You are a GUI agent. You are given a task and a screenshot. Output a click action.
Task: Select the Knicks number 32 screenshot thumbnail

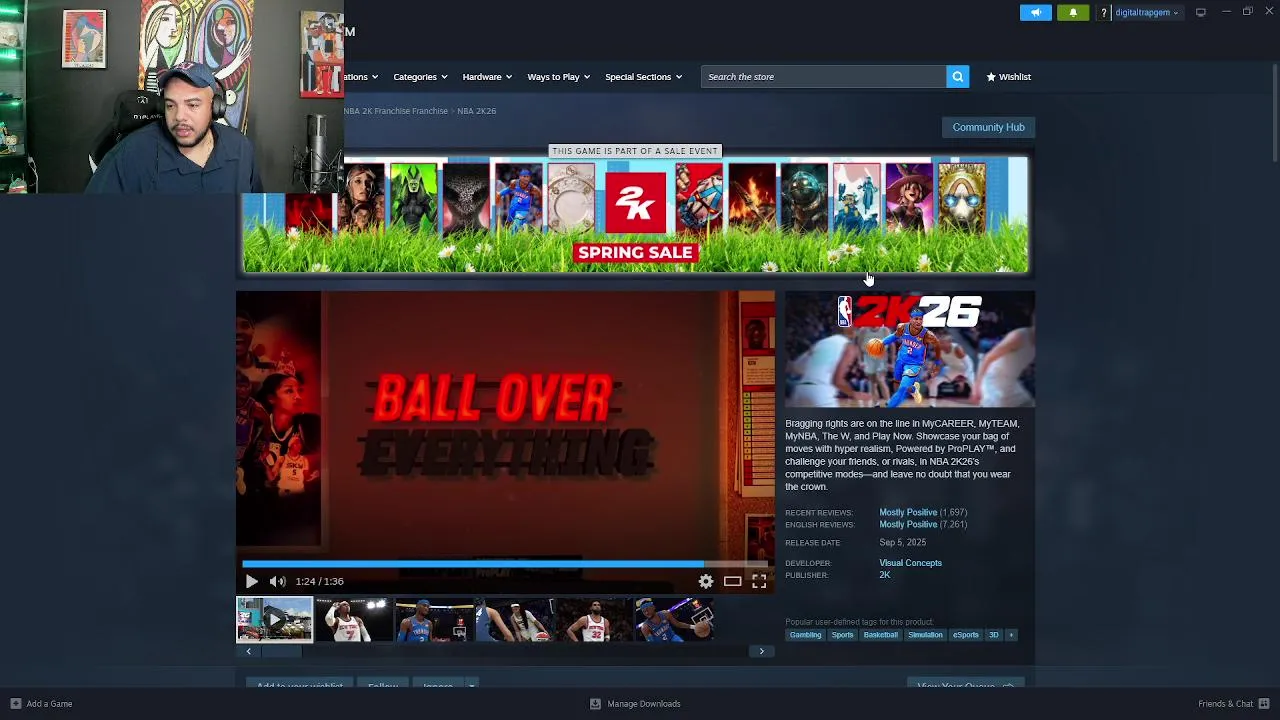coord(593,619)
